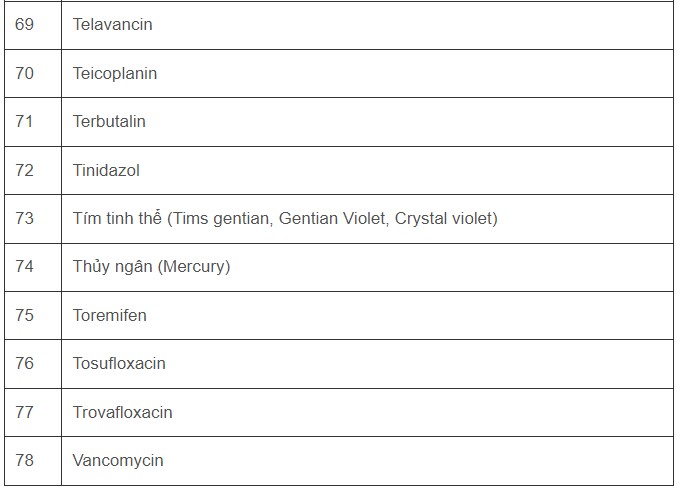This screenshot has width=677, height=489.
Task: Select row number 73
Action: [24, 218]
